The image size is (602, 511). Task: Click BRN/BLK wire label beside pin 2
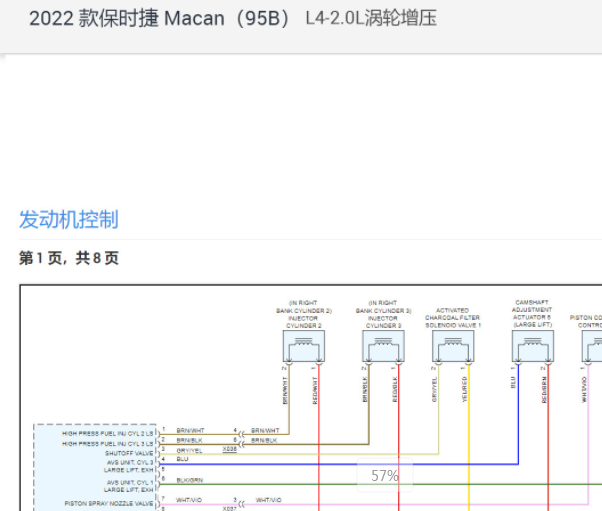click(189, 440)
